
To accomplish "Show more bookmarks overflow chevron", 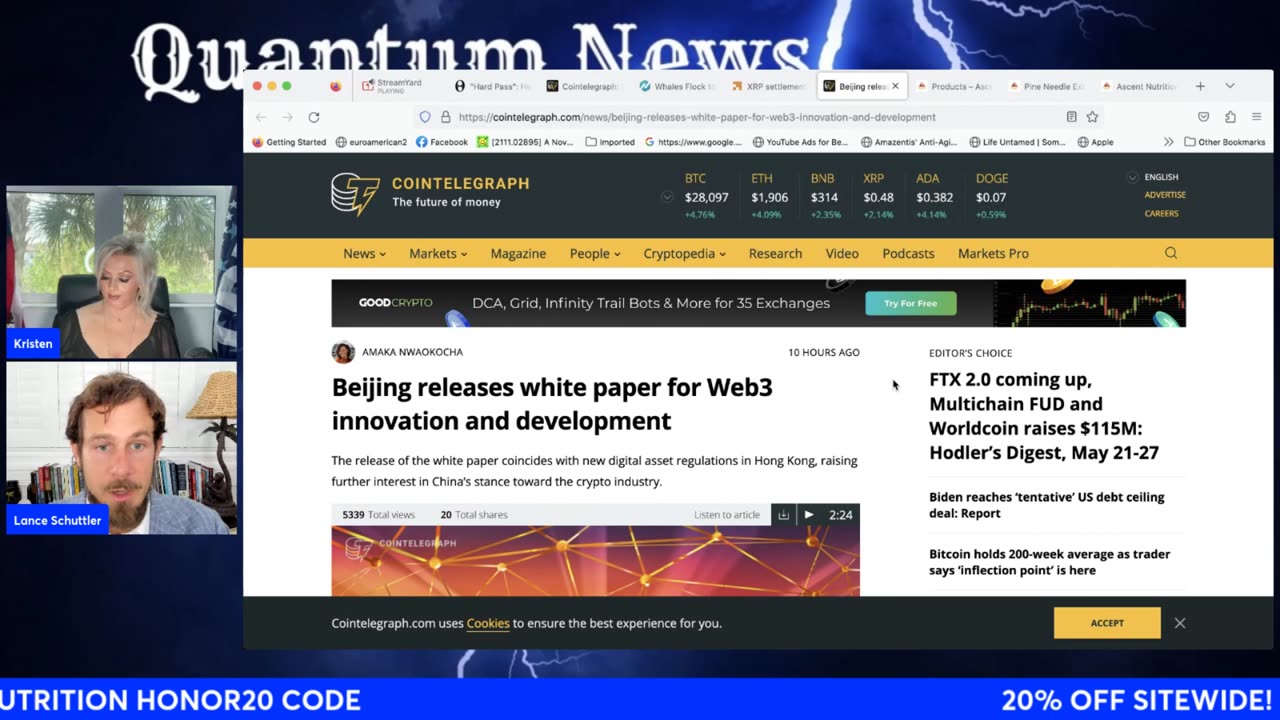I will 1168,142.
